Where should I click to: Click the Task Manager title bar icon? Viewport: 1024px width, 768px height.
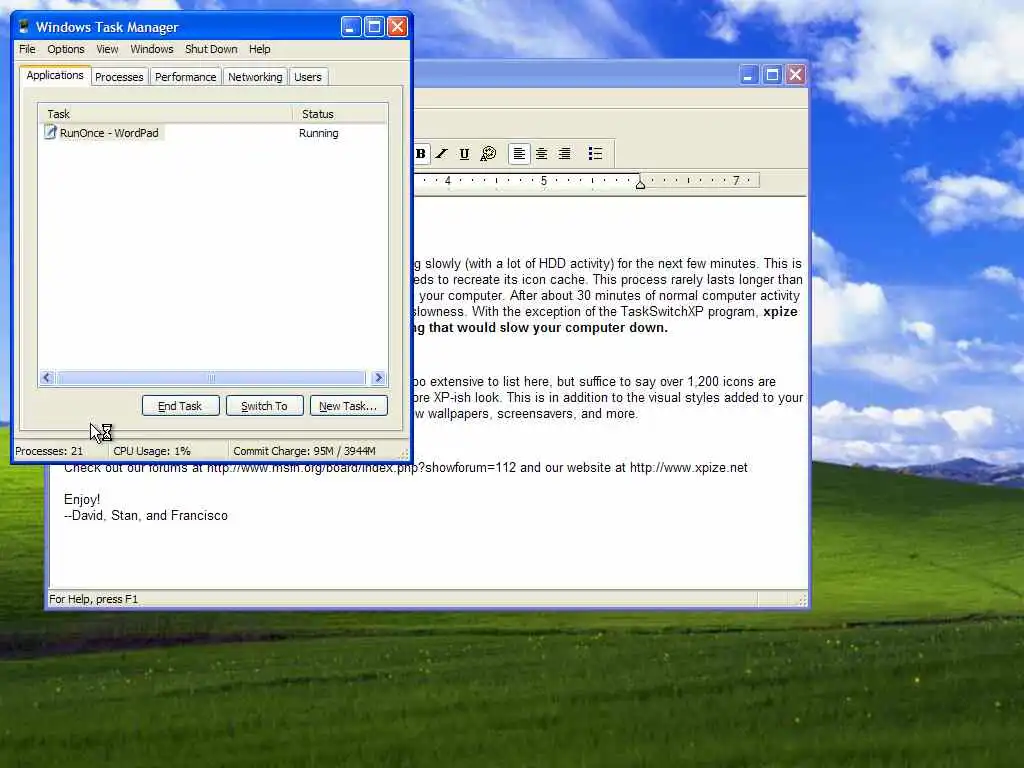point(24,27)
